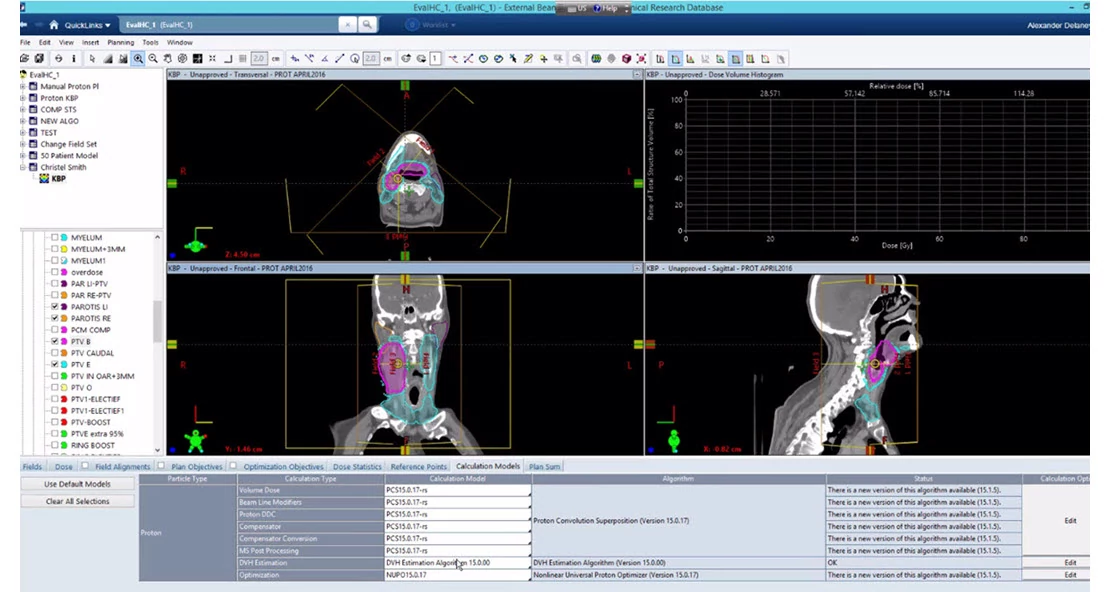
Task: Switch to the Plan Objectives tab
Action: point(196,466)
